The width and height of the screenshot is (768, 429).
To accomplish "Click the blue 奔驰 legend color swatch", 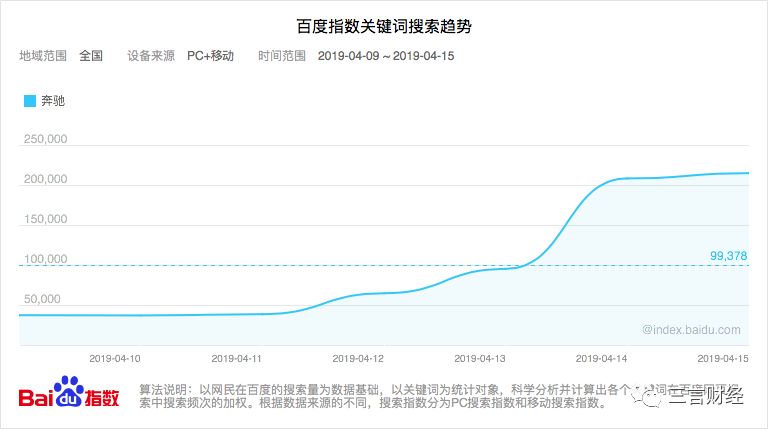I will 30,101.
